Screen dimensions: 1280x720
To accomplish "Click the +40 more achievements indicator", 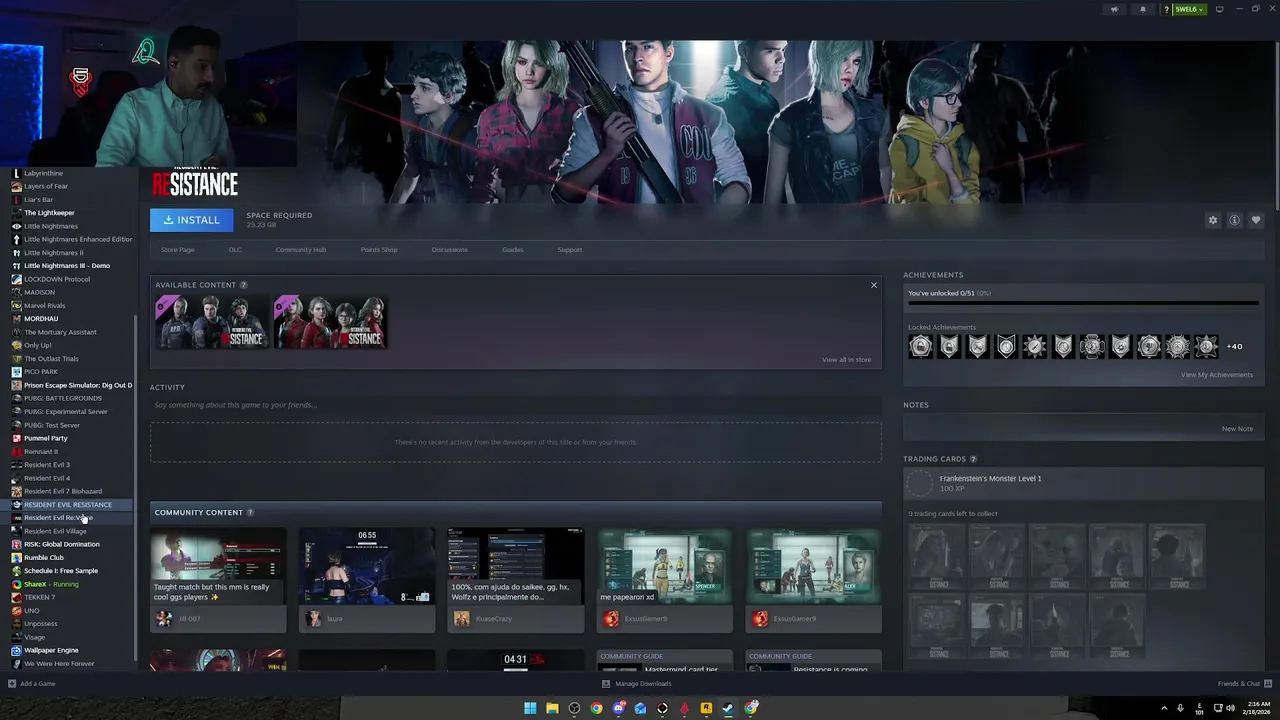I will click(x=1235, y=347).
